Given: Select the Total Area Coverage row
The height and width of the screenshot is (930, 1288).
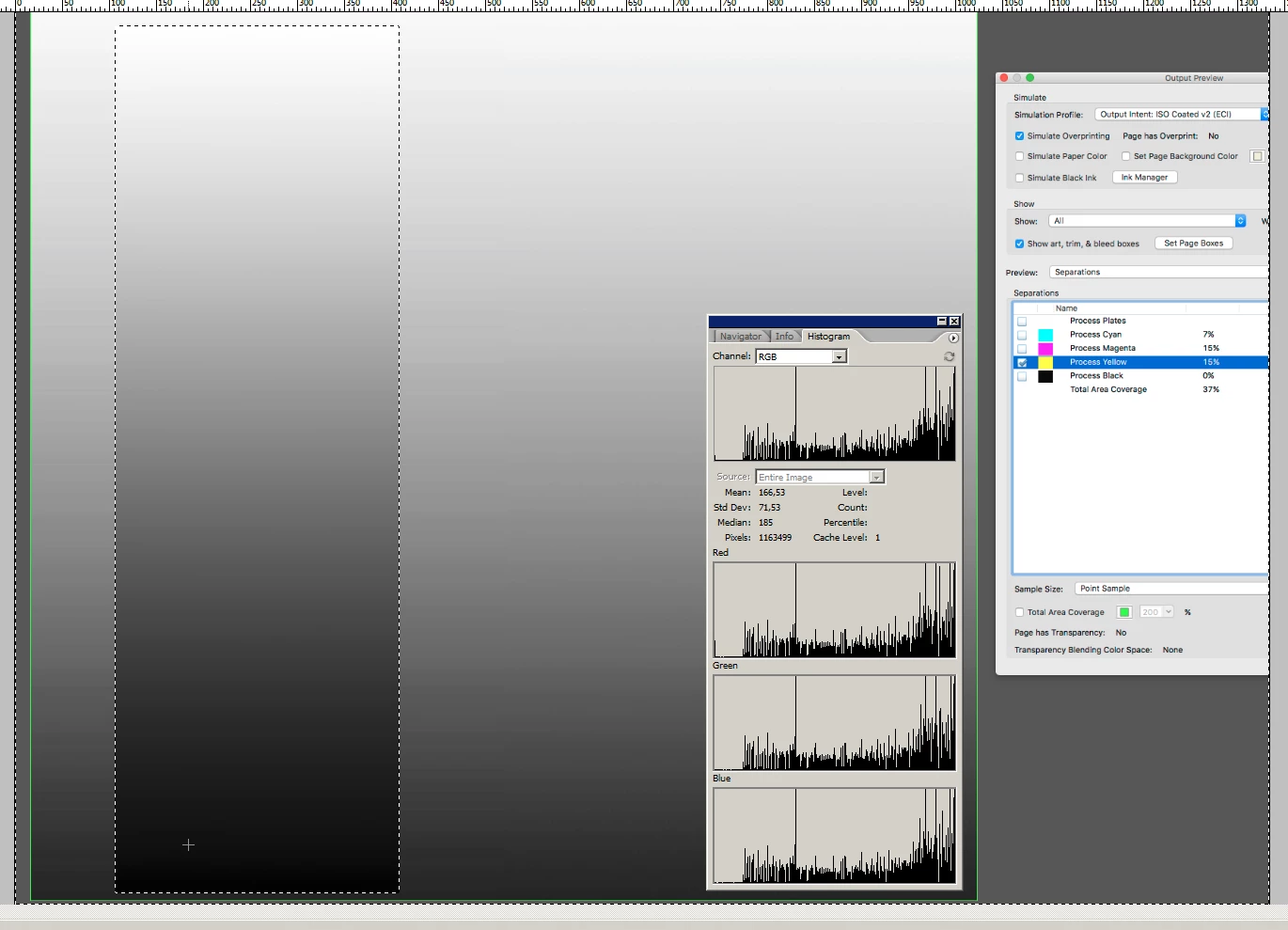Looking at the screenshot, I should tap(1140, 389).
